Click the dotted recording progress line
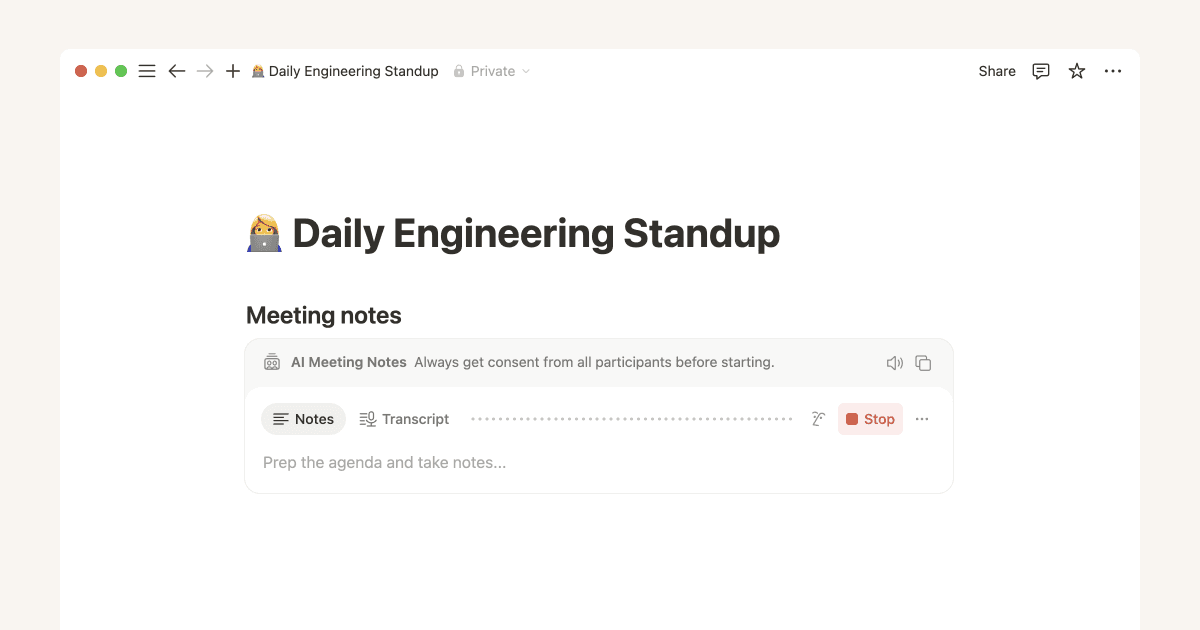Viewport: 1200px width, 630px height. click(x=630, y=419)
